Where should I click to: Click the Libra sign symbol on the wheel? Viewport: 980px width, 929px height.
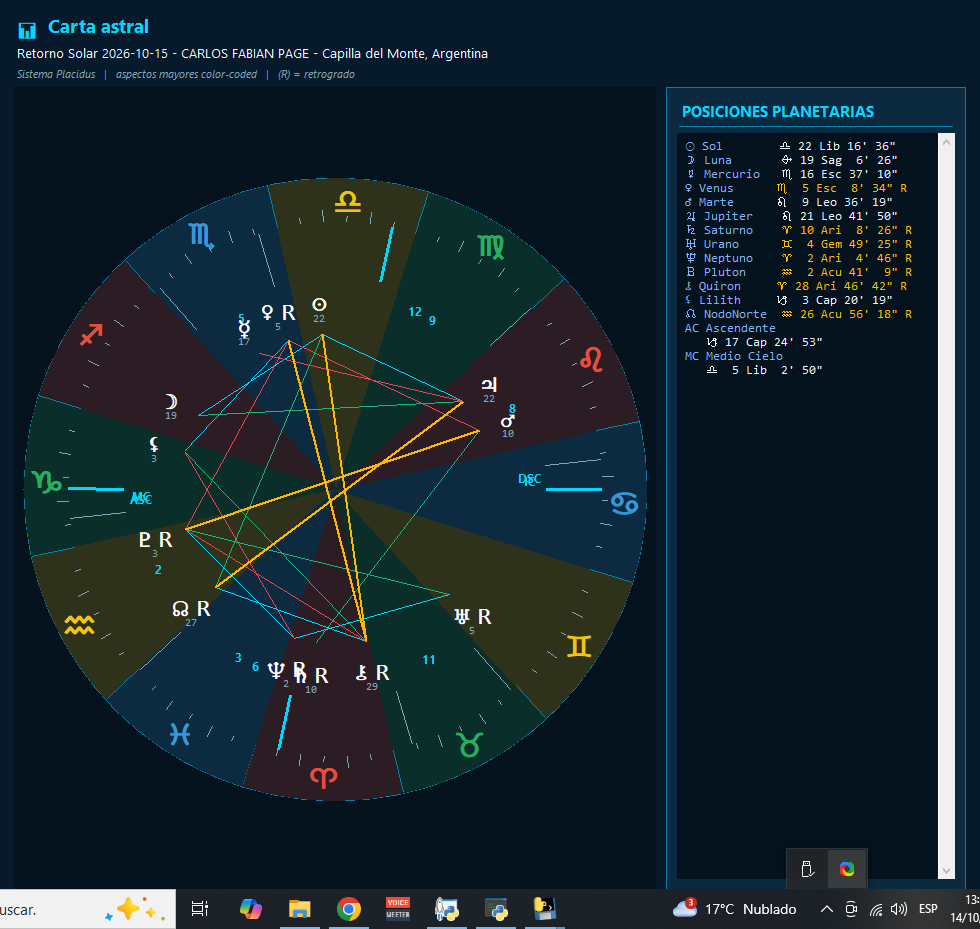348,201
